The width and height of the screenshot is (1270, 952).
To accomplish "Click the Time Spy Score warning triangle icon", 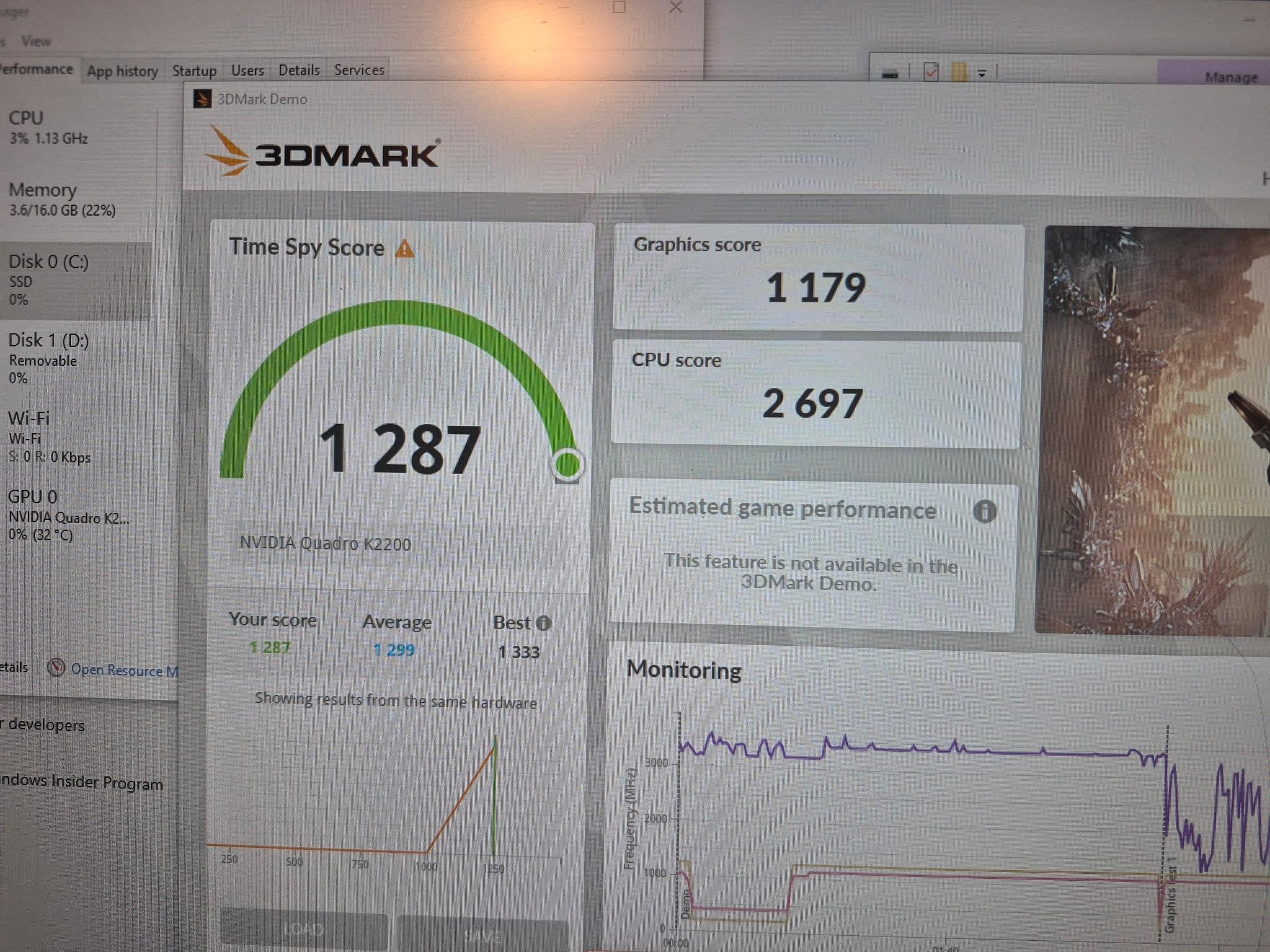I will 405,249.
